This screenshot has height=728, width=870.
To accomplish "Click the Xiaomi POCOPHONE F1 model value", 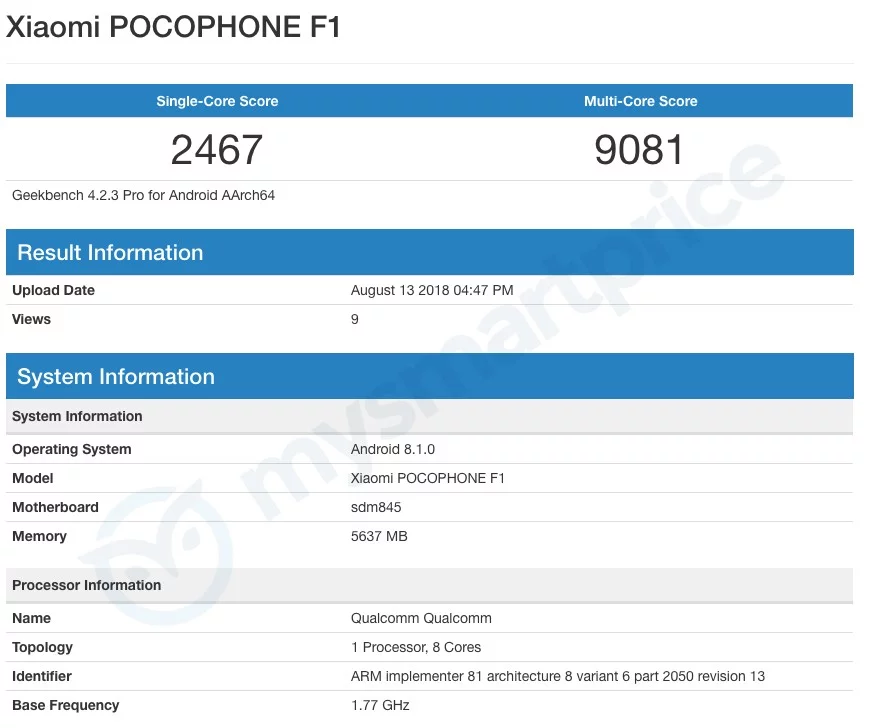I will [x=428, y=478].
